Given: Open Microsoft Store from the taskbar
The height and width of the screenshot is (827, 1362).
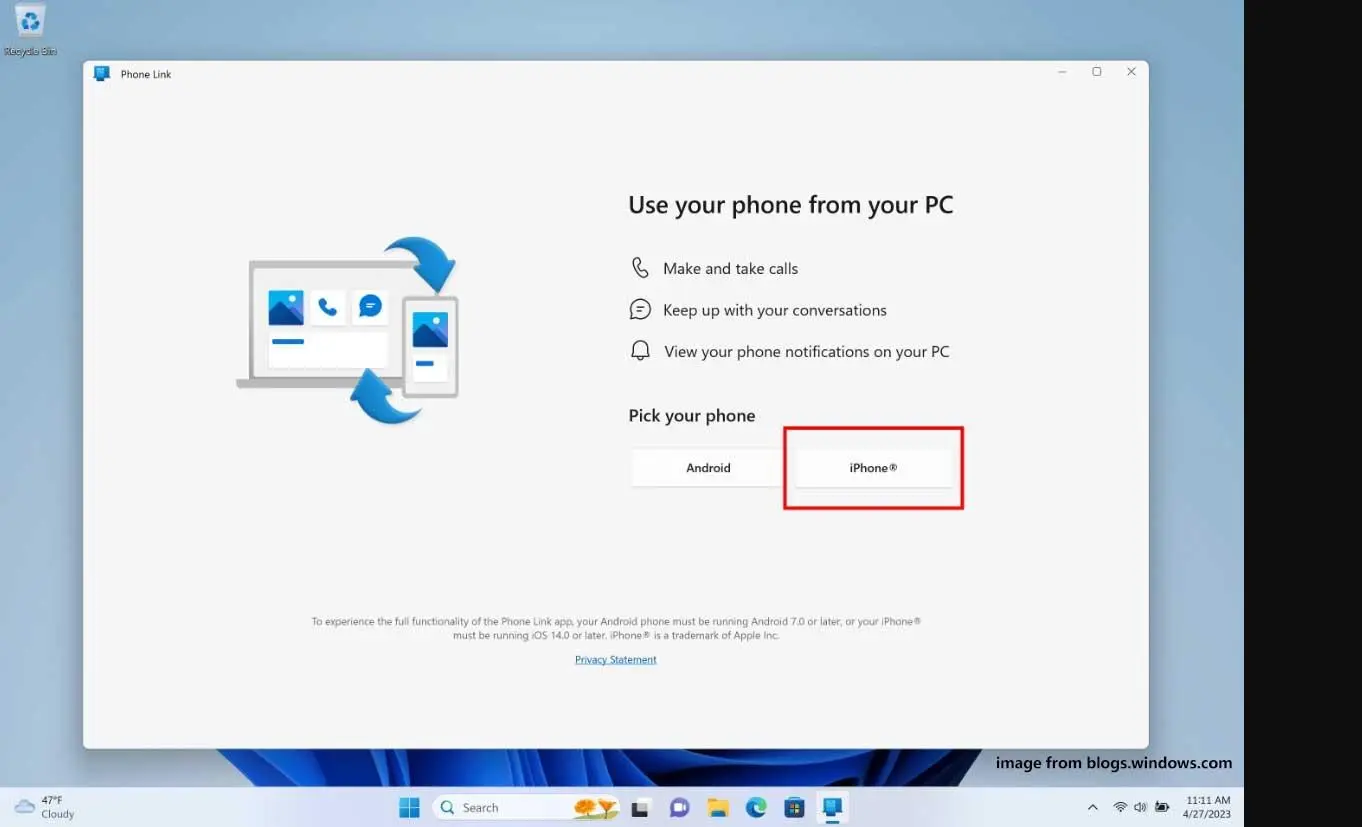Looking at the screenshot, I should coord(794,807).
